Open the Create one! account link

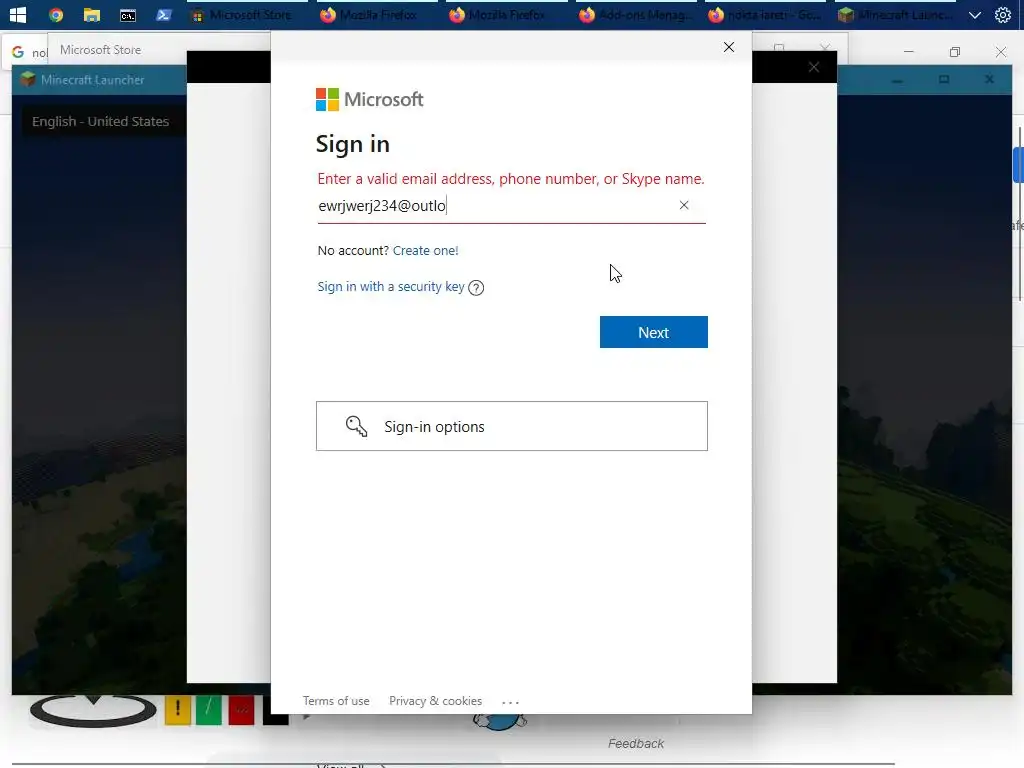tap(425, 251)
